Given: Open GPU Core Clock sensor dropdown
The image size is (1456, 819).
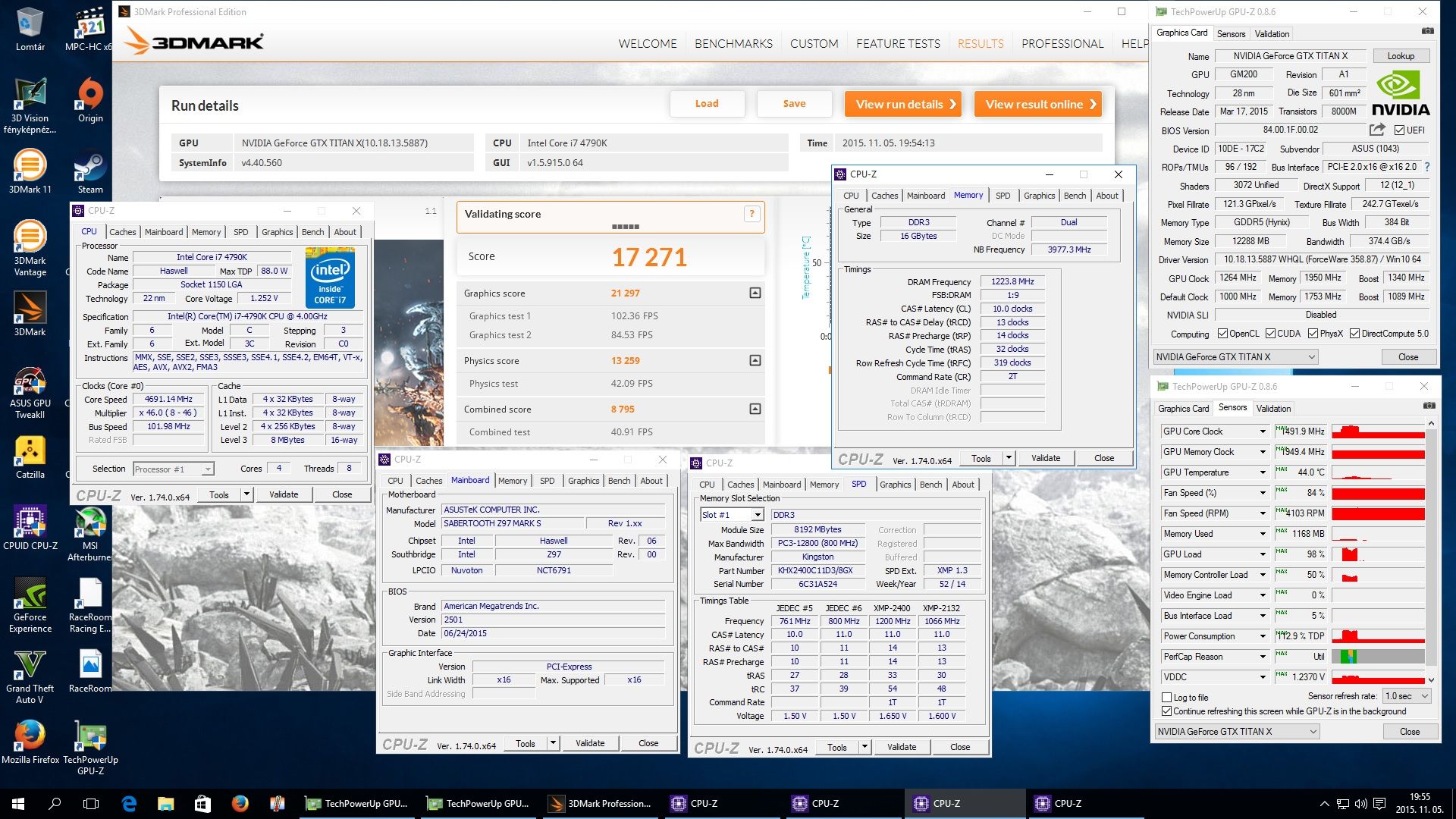Looking at the screenshot, I should (x=1263, y=431).
